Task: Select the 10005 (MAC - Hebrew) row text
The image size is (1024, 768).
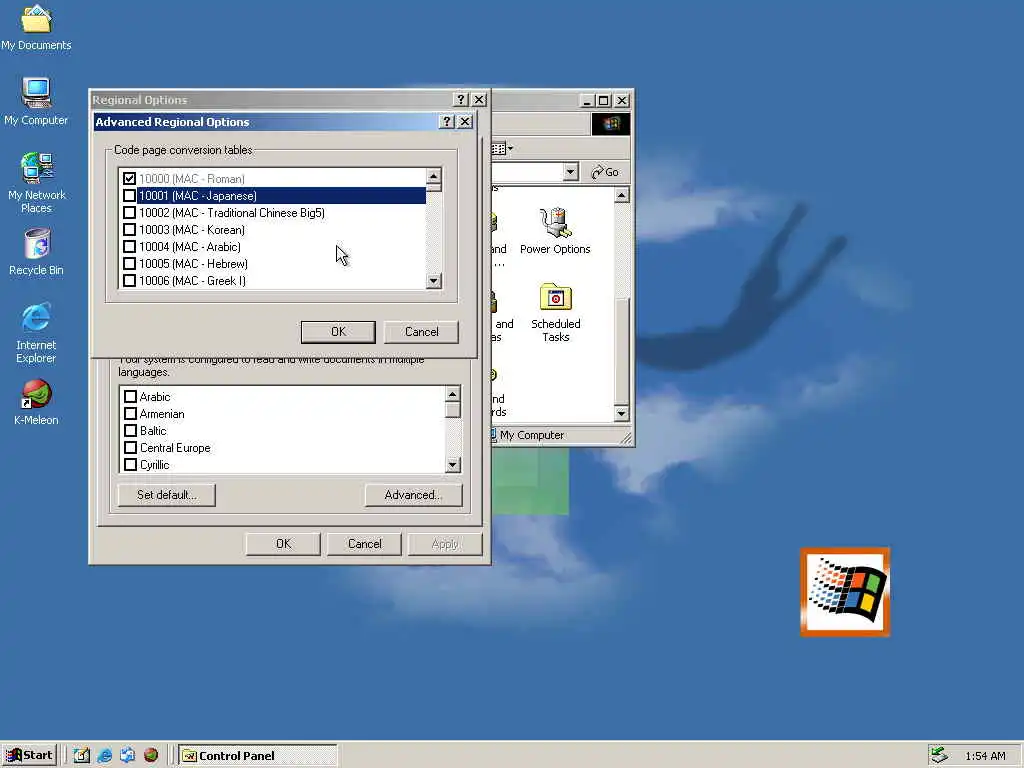Action: pyautogui.click(x=193, y=264)
